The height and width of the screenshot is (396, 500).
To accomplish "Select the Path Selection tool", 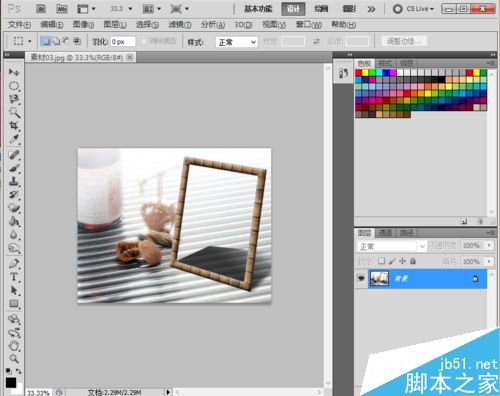I will click(14, 290).
